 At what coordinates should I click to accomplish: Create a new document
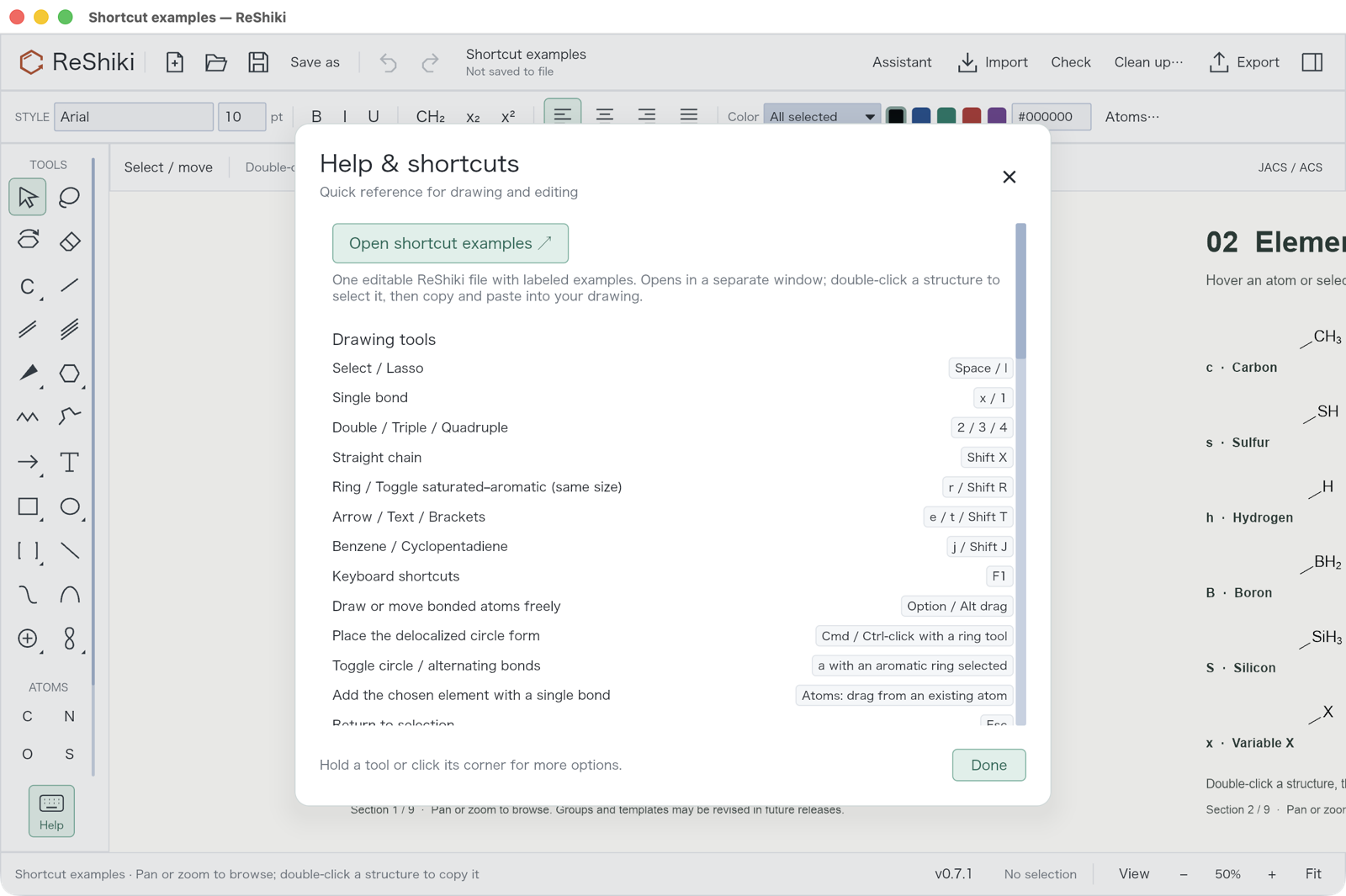[x=174, y=62]
